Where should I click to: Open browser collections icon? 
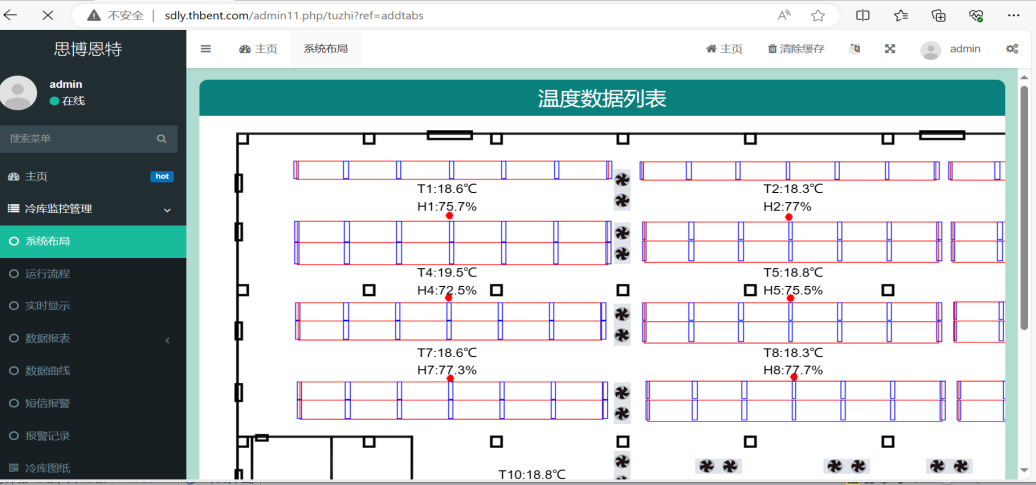(938, 15)
